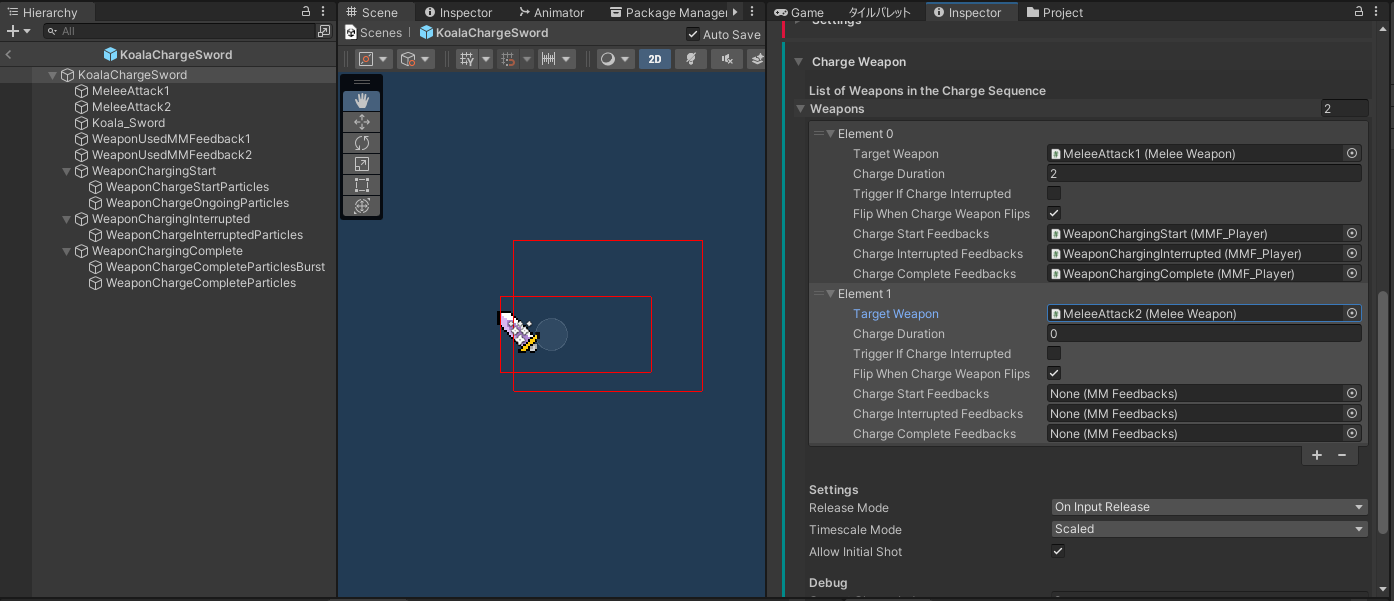Select the Move tool in Scene toolbar
Viewport: 1394px width, 601px height.
click(x=362, y=122)
